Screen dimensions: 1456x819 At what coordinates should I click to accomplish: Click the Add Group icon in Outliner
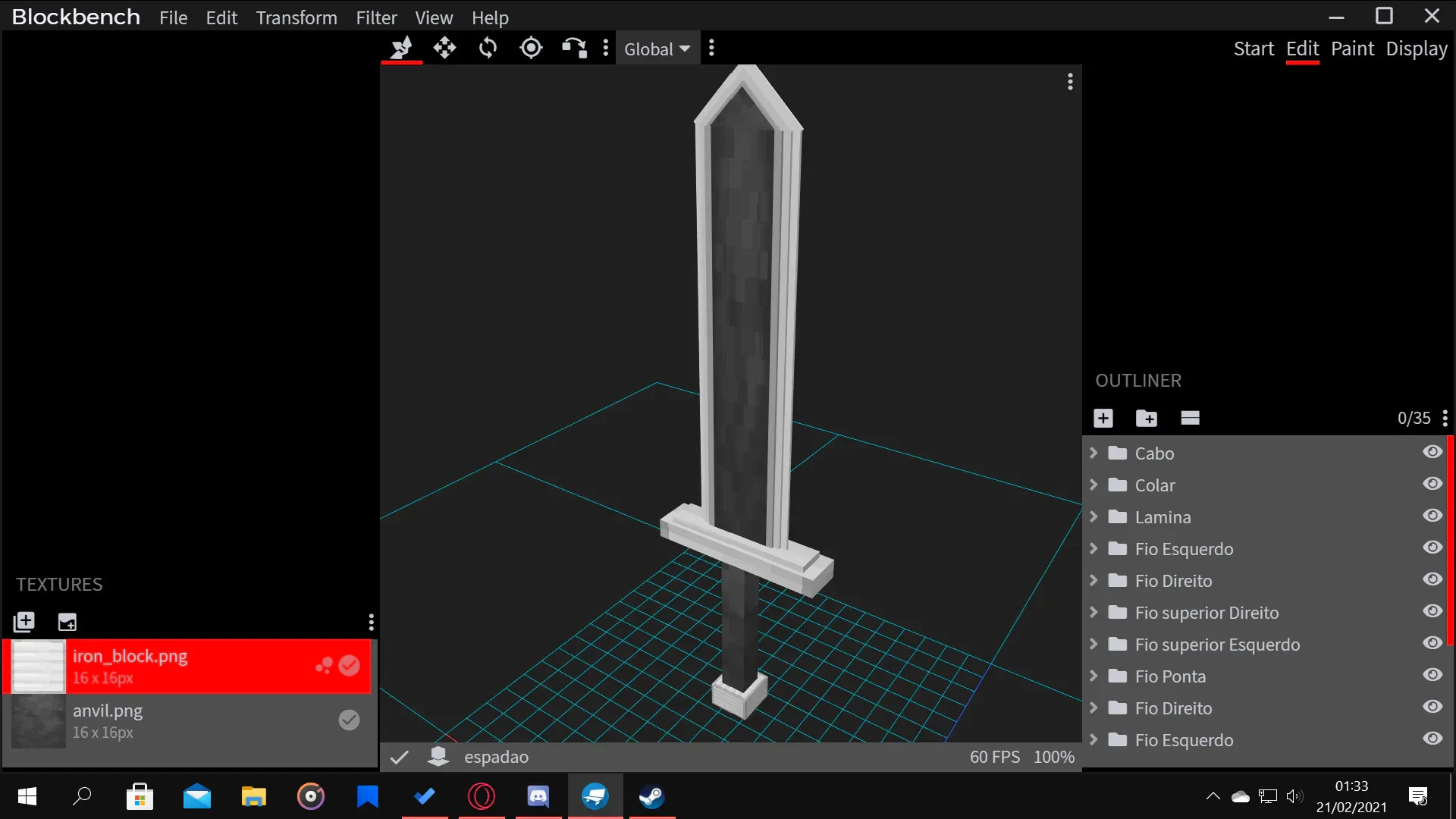coord(1147,418)
